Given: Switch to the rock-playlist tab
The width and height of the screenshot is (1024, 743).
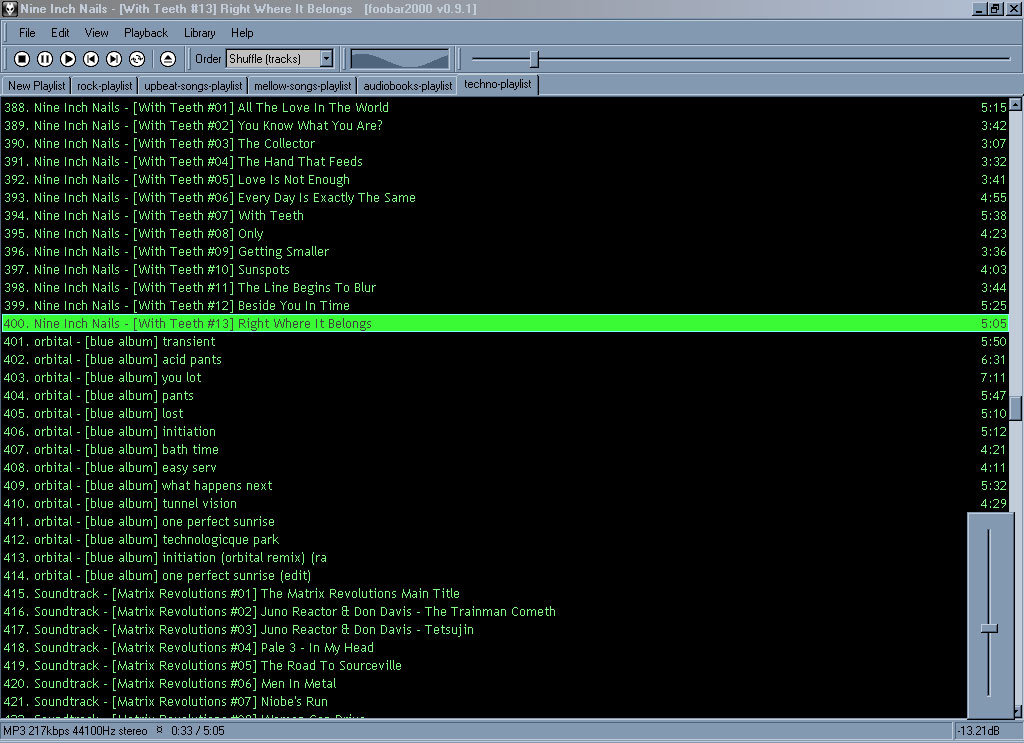Looking at the screenshot, I should point(104,86).
